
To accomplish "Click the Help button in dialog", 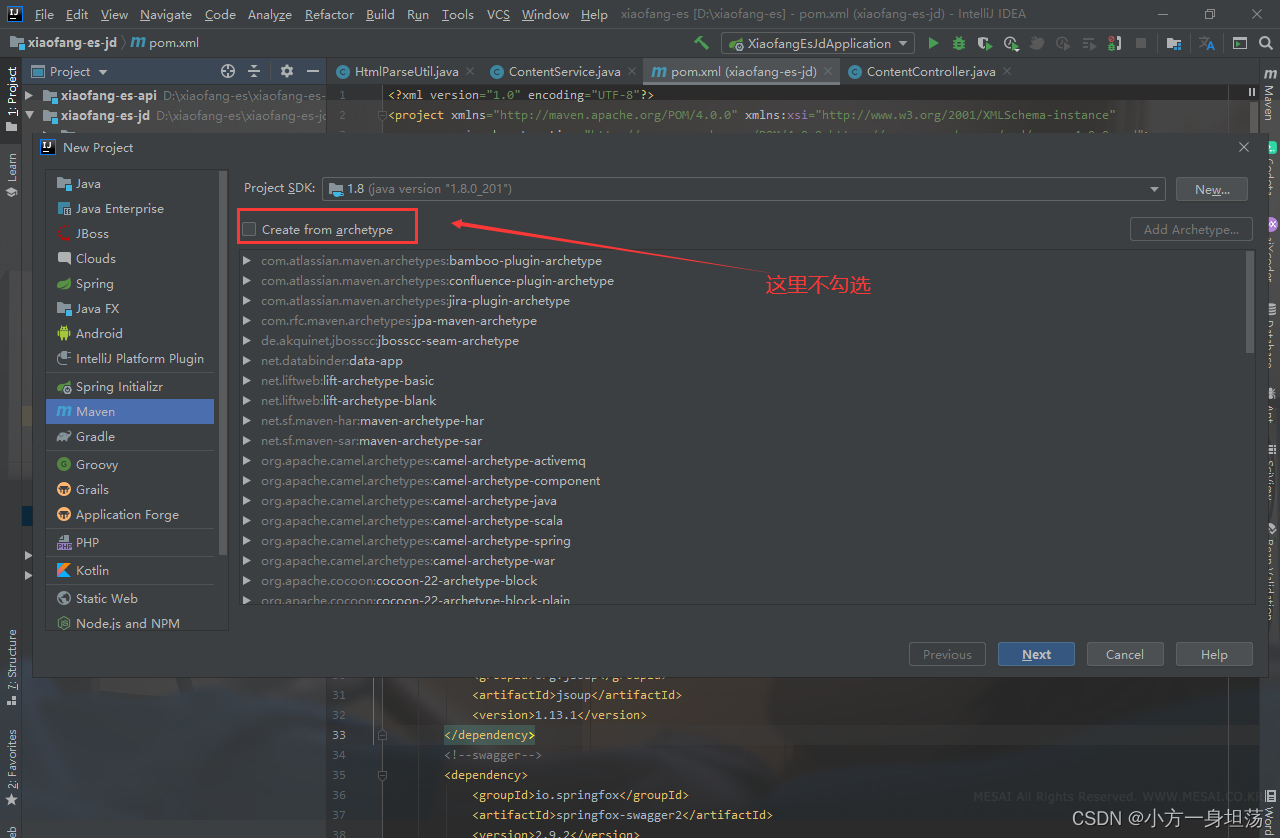I will (1214, 654).
